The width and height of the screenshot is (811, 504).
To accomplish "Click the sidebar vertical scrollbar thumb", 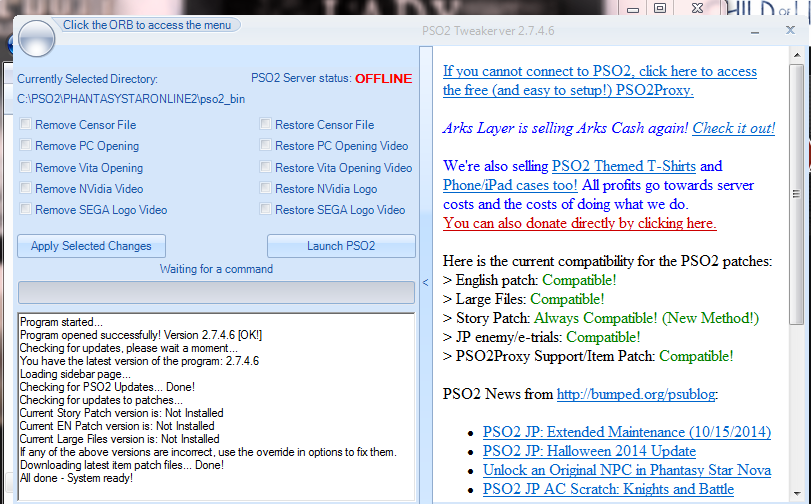I will 797,194.
